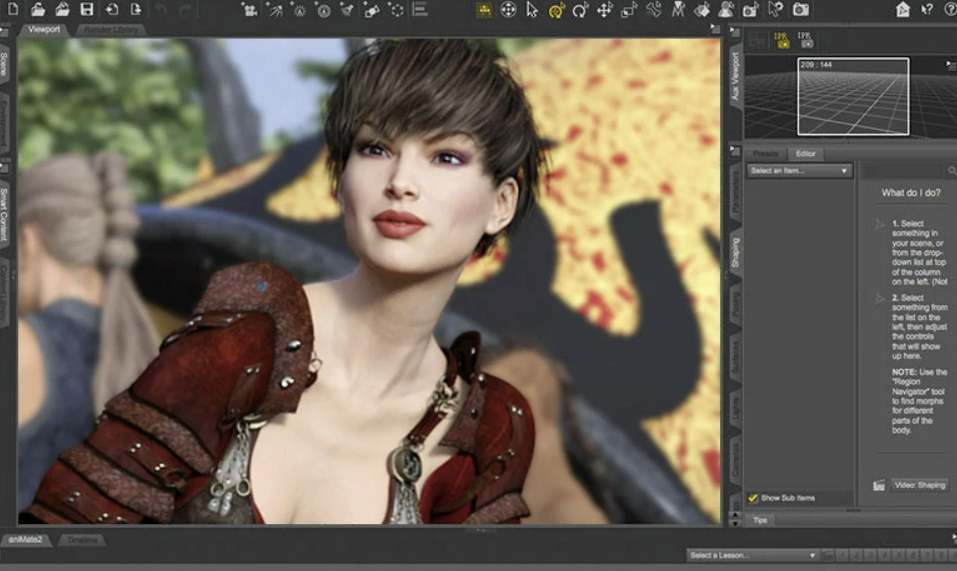
Task: Click the Video: Shaping button
Action: pyautogui.click(x=918, y=485)
